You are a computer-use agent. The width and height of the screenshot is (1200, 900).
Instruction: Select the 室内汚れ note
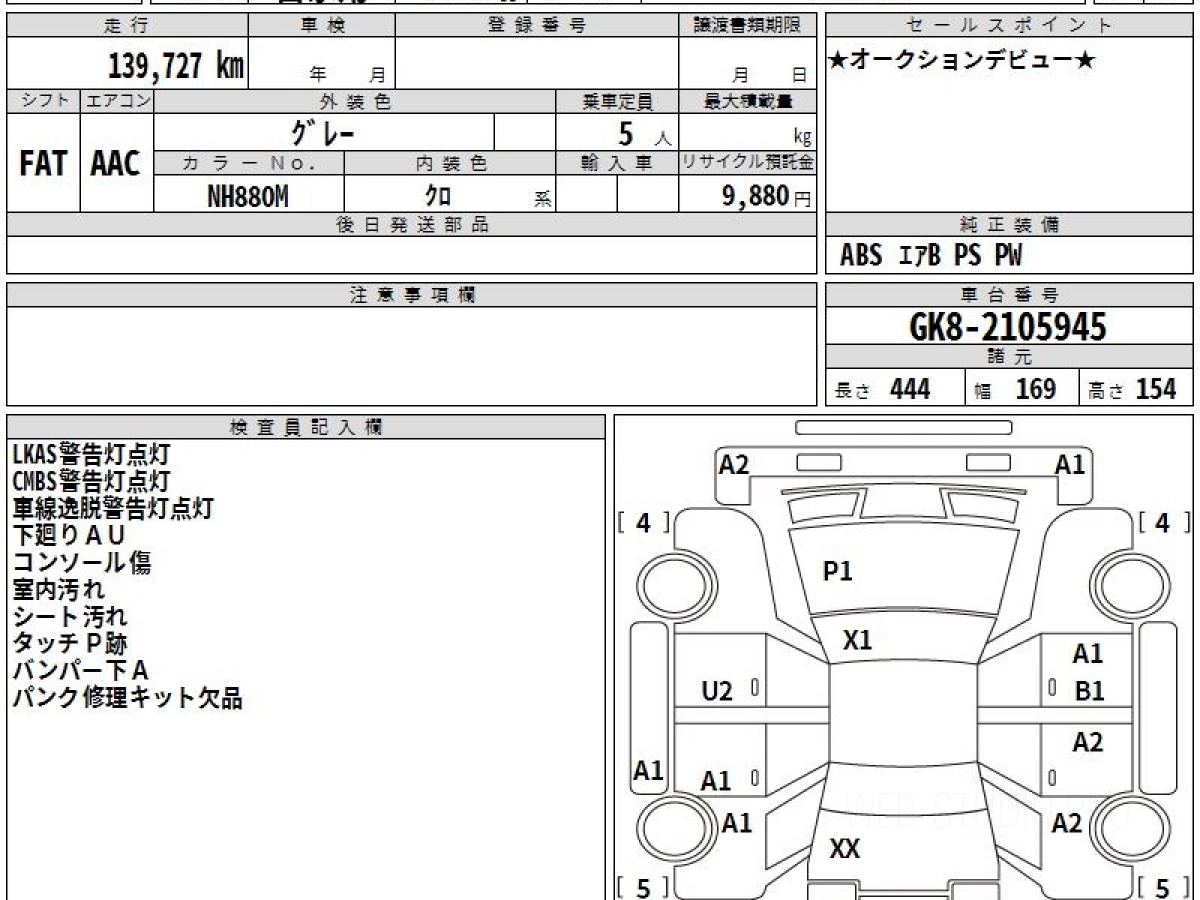58,589
